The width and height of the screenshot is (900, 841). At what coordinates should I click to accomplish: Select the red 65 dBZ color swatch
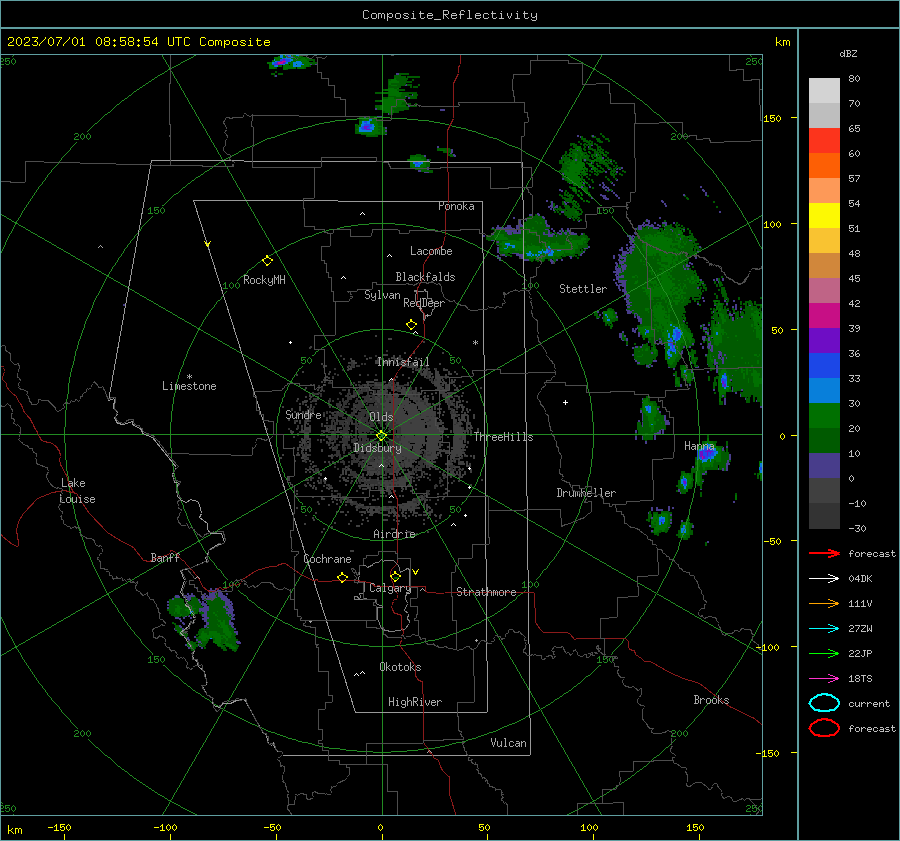(x=824, y=140)
